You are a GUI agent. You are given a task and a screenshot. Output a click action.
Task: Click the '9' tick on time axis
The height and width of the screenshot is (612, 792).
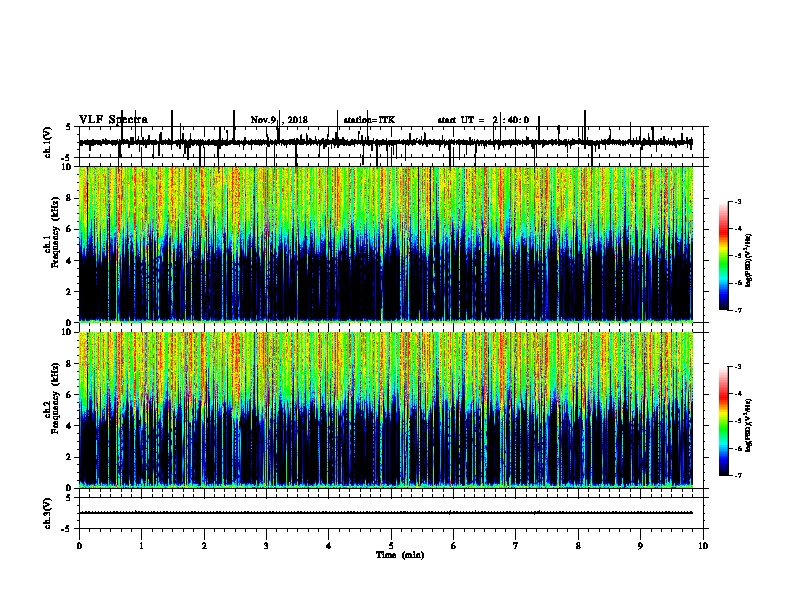(640, 546)
